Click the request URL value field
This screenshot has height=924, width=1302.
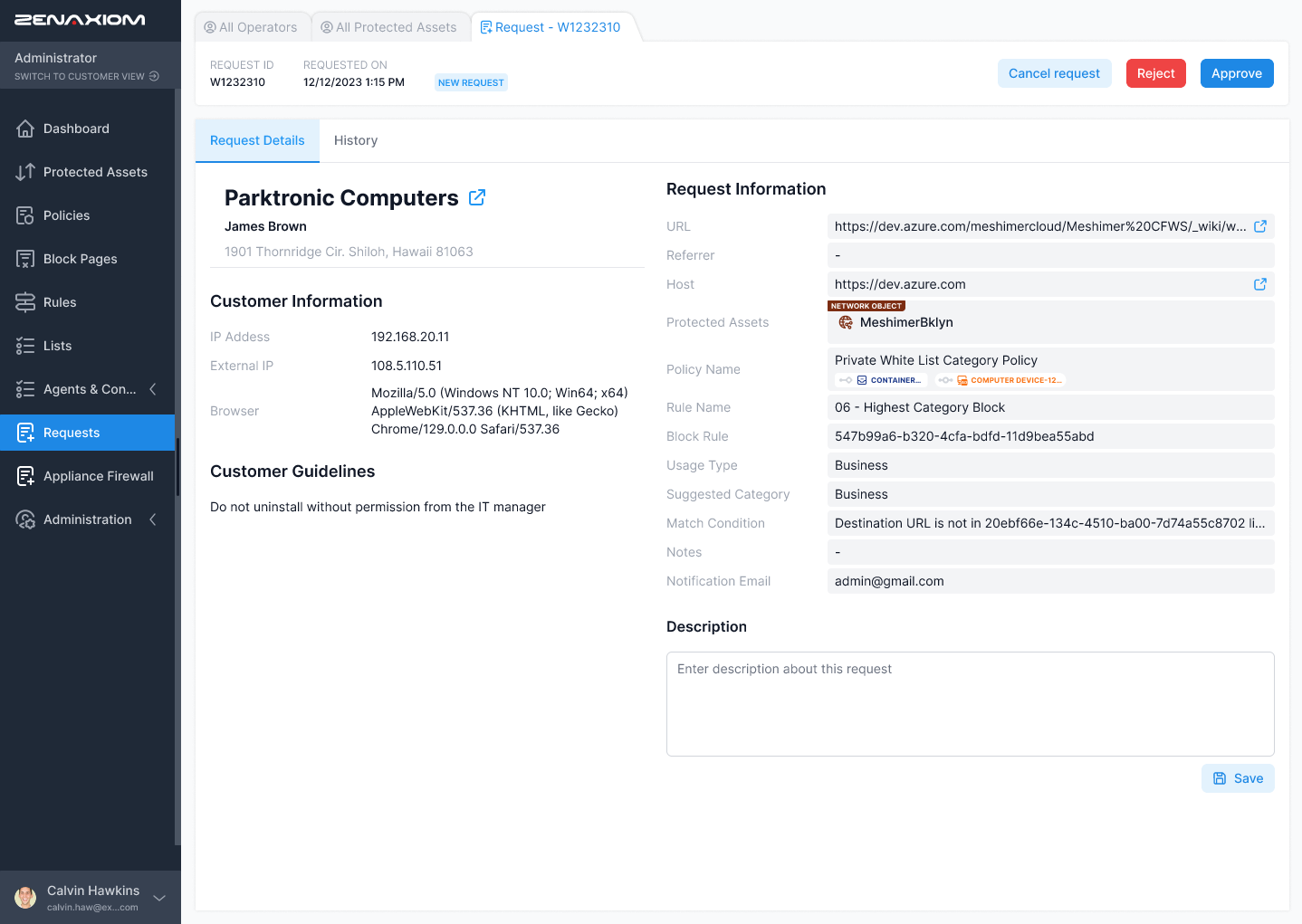(1051, 226)
